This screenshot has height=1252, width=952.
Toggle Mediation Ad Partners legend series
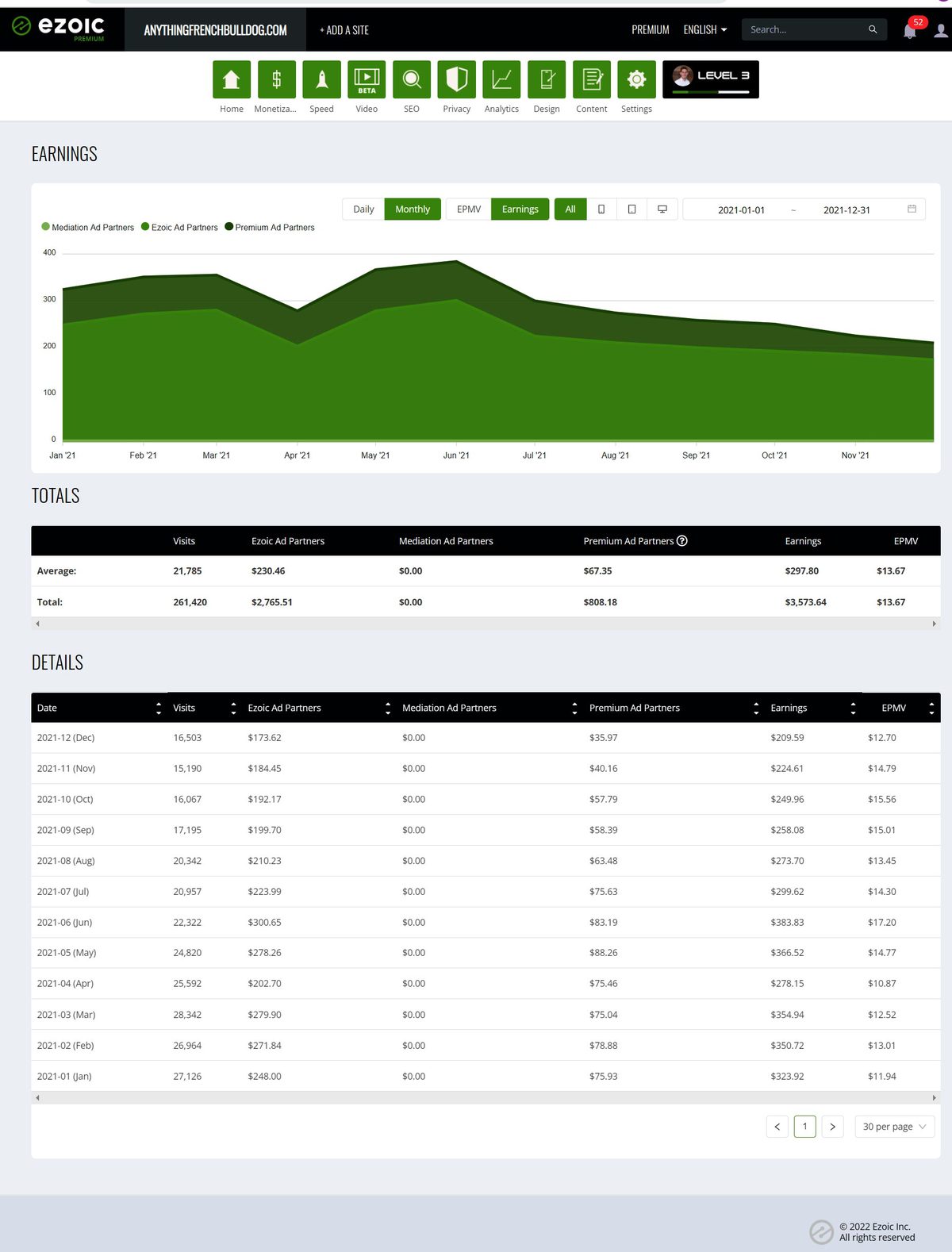88,227
